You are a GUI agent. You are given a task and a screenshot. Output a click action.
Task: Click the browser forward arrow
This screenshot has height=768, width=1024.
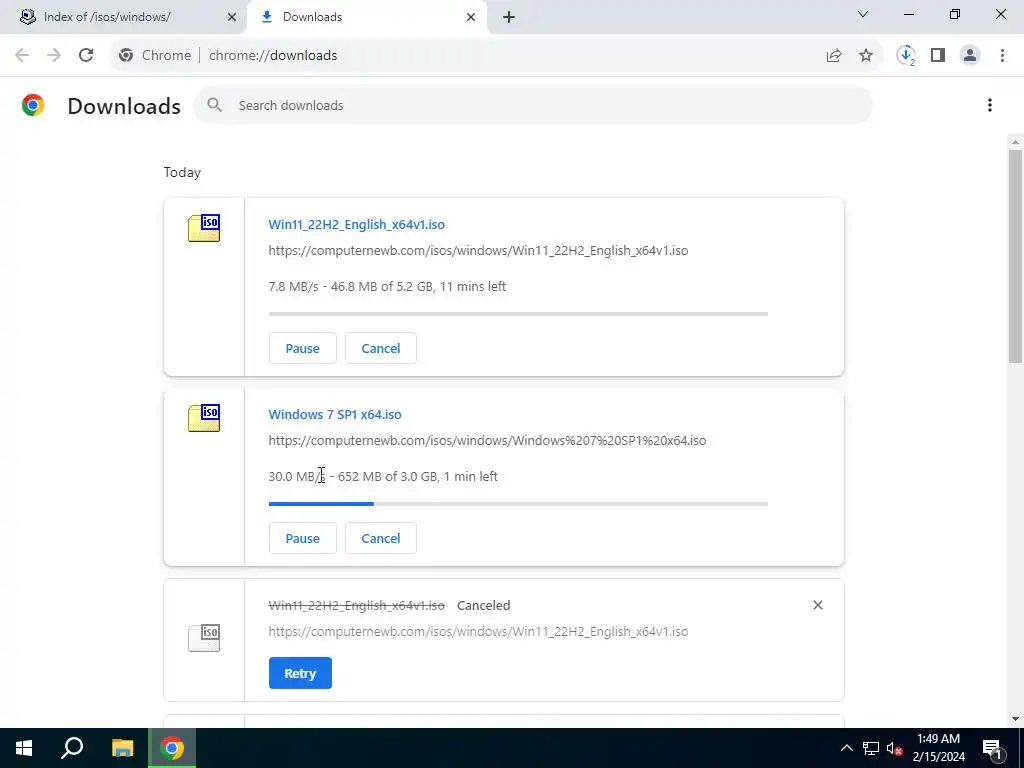tap(54, 56)
